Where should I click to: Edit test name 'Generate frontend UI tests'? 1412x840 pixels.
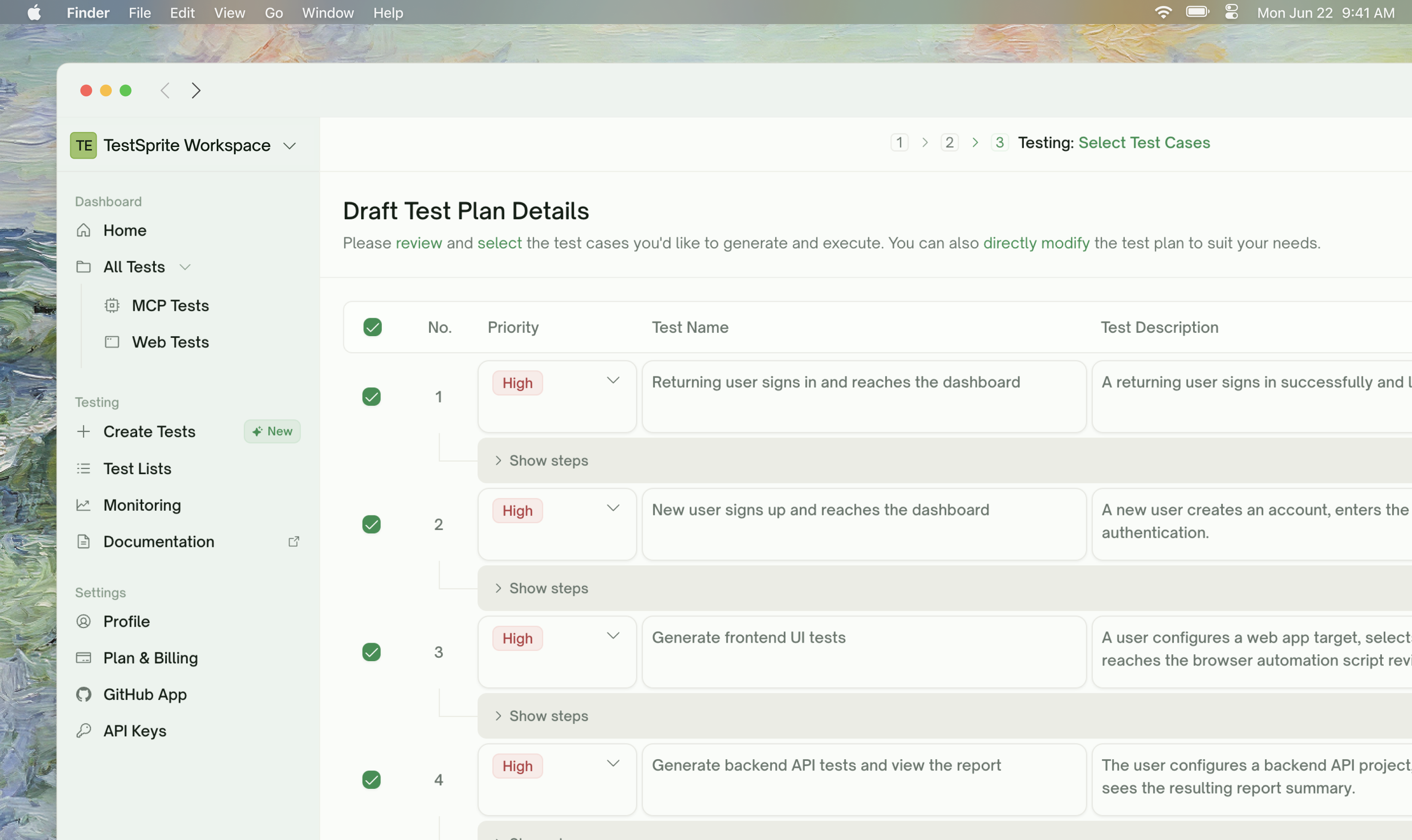click(x=864, y=652)
